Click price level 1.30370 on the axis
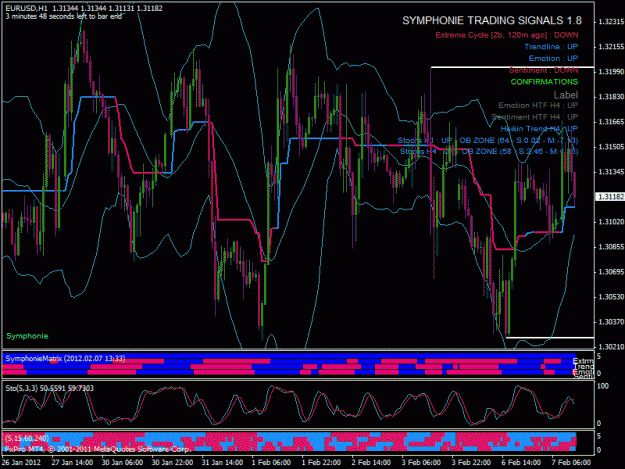 611,322
